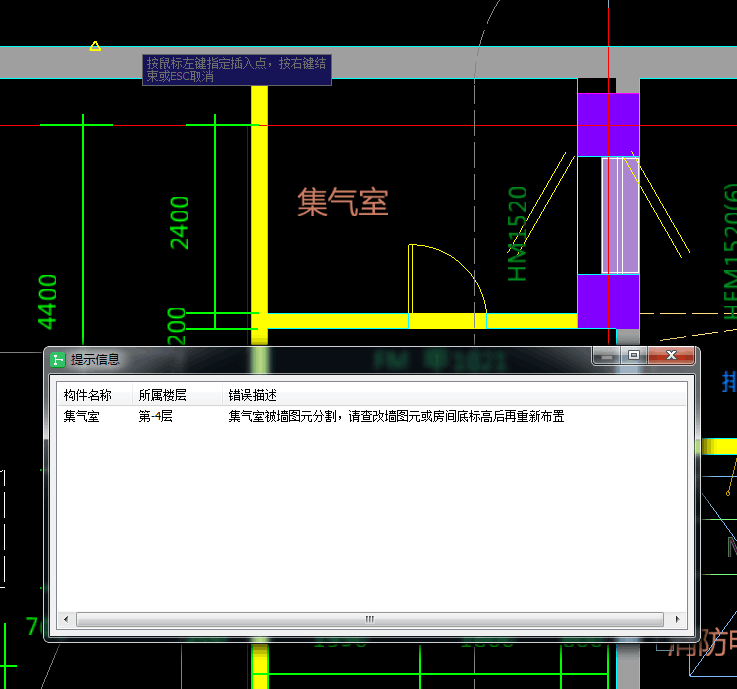Screen dimensions: 737x689
Task: Minimize the 提示信息 dialog
Action: pos(606,356)
